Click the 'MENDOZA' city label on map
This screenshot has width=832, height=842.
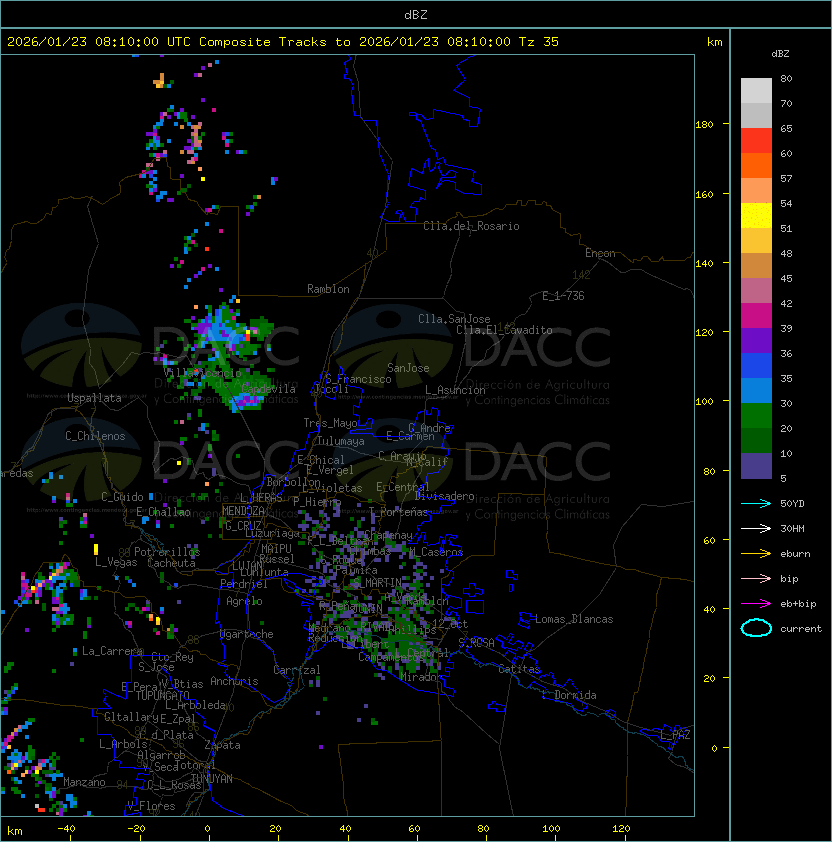pos(243,511)
